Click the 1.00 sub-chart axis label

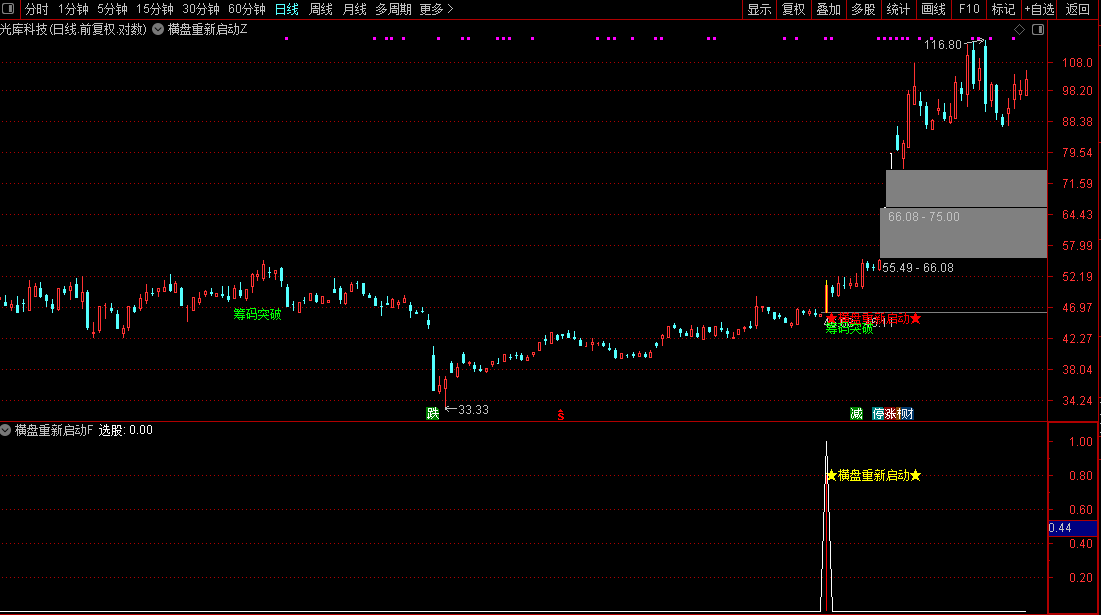point(1081,442)
